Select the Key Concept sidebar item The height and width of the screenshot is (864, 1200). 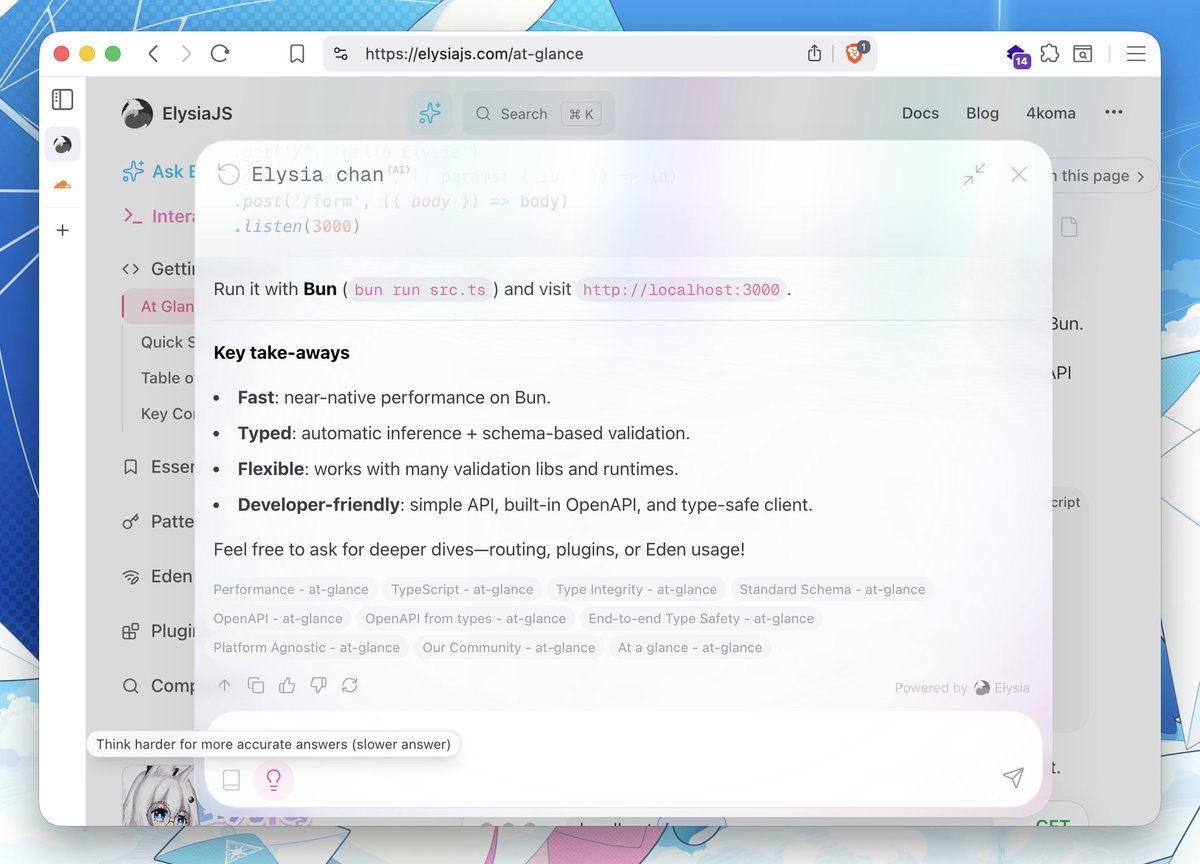[167, 414]
